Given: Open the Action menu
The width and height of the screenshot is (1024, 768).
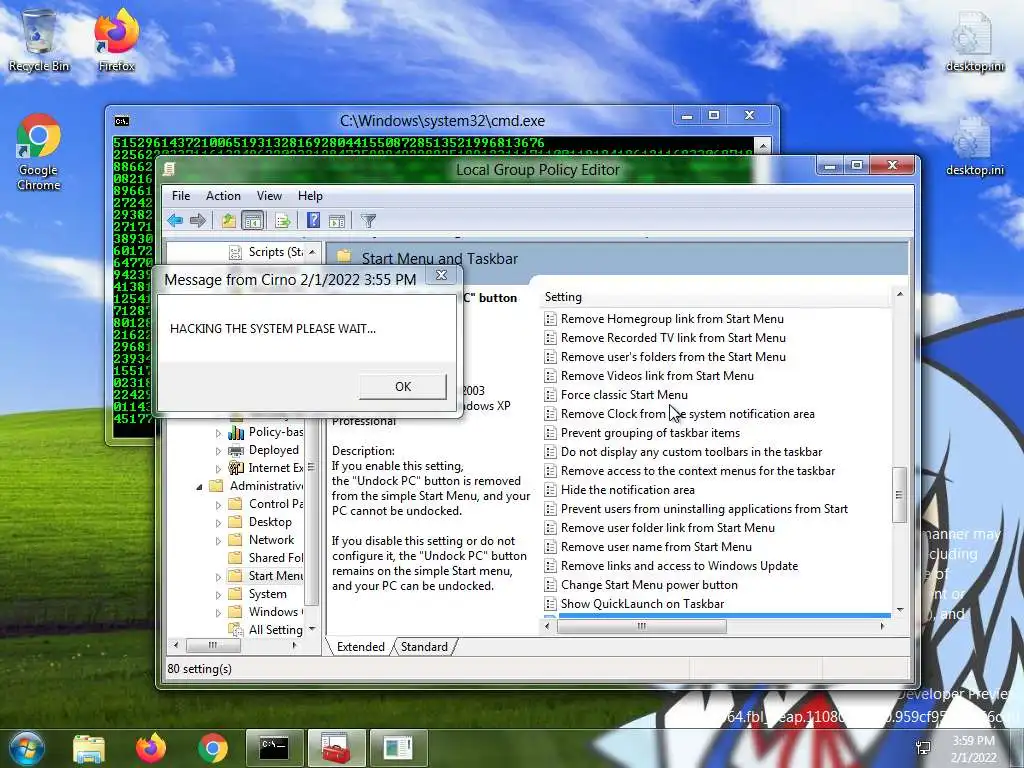Looking at the screenshot, I should [223, 196].
